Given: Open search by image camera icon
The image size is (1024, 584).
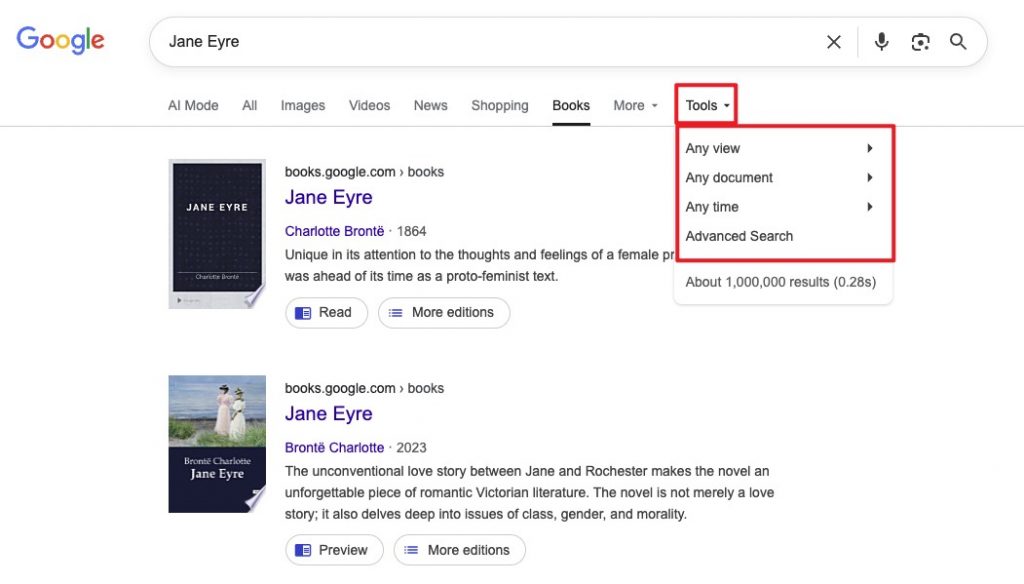Looking at the screenshot, I should 920,42.
